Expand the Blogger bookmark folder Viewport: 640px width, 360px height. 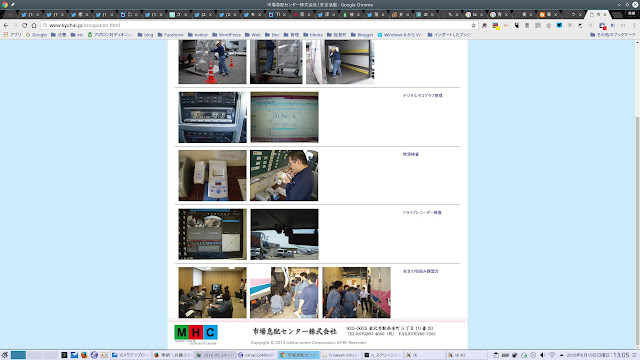pyautogui.click(x=362, y=35)
